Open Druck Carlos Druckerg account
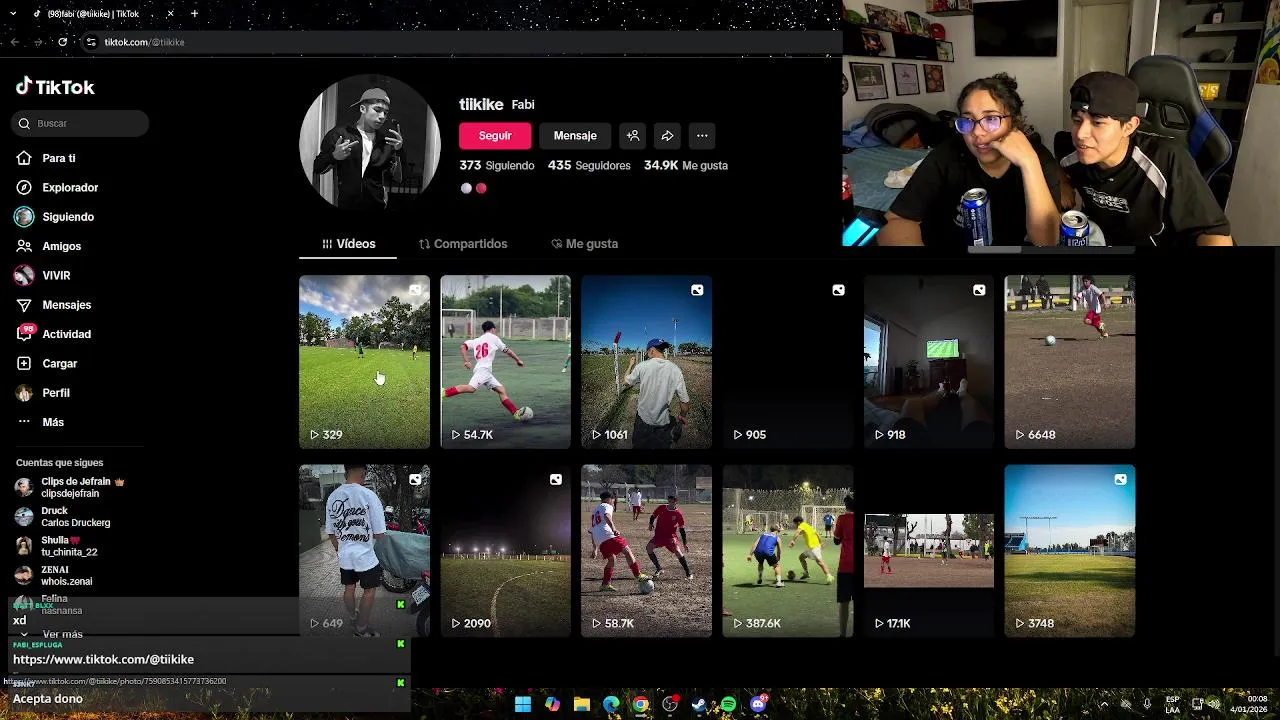The image size is (1280, 720). 63,516
